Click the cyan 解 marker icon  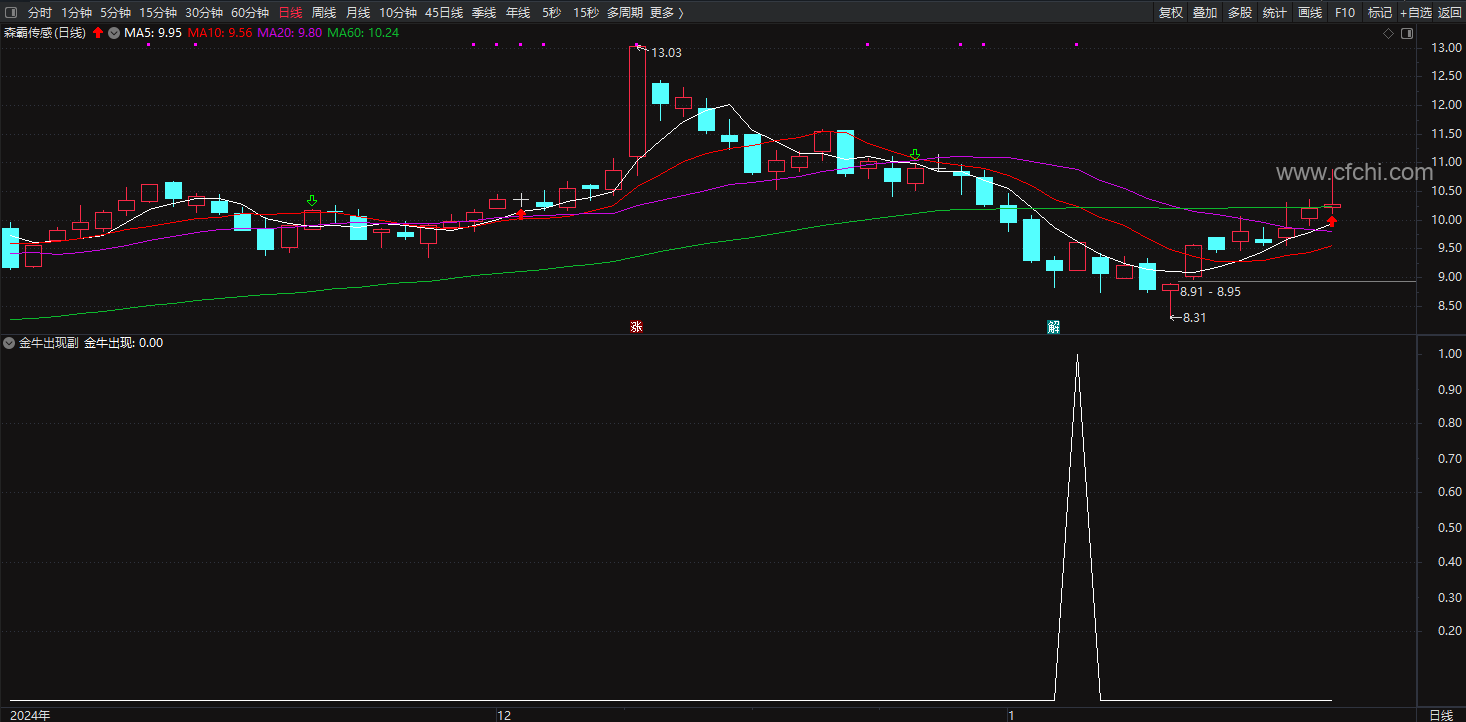pyautogui.click(x=1053, y=326)
